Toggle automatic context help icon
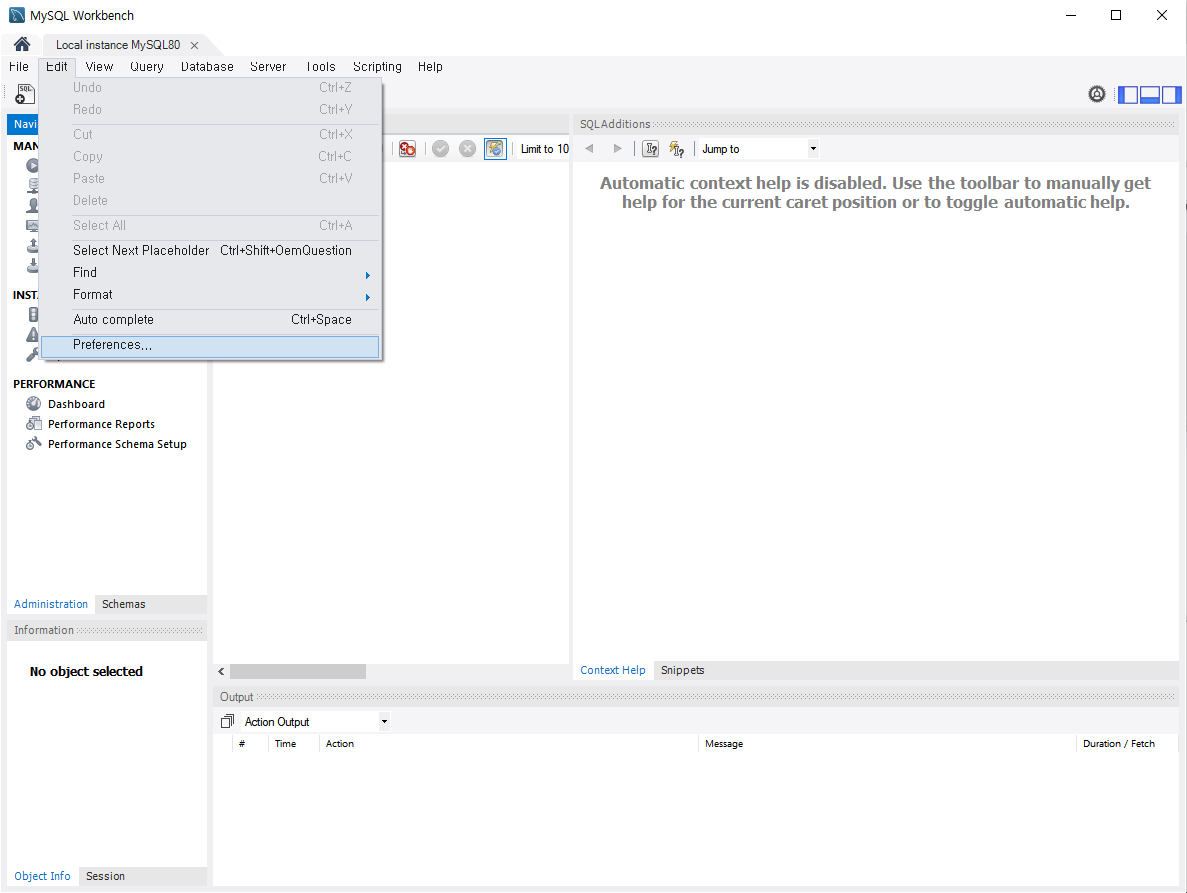 coord(677,149)
